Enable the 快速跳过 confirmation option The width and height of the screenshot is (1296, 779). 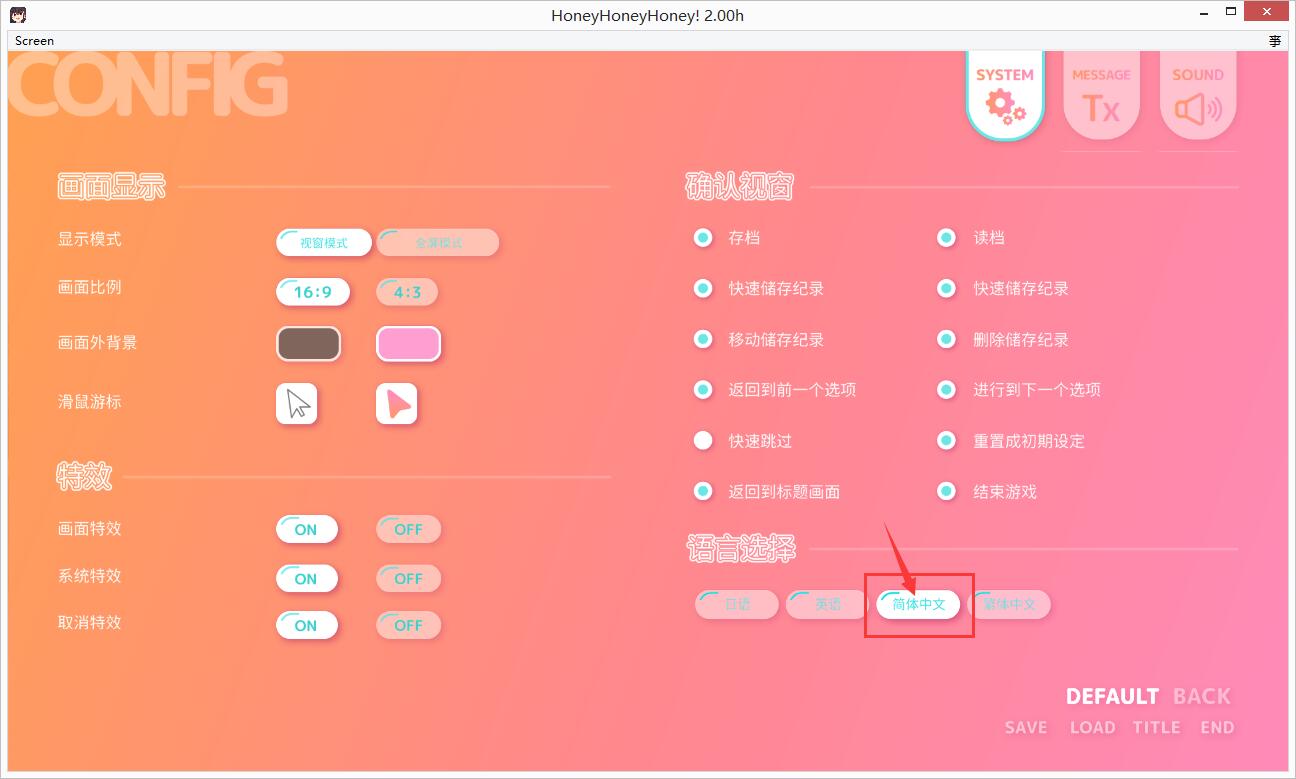[x=704, y=441]
